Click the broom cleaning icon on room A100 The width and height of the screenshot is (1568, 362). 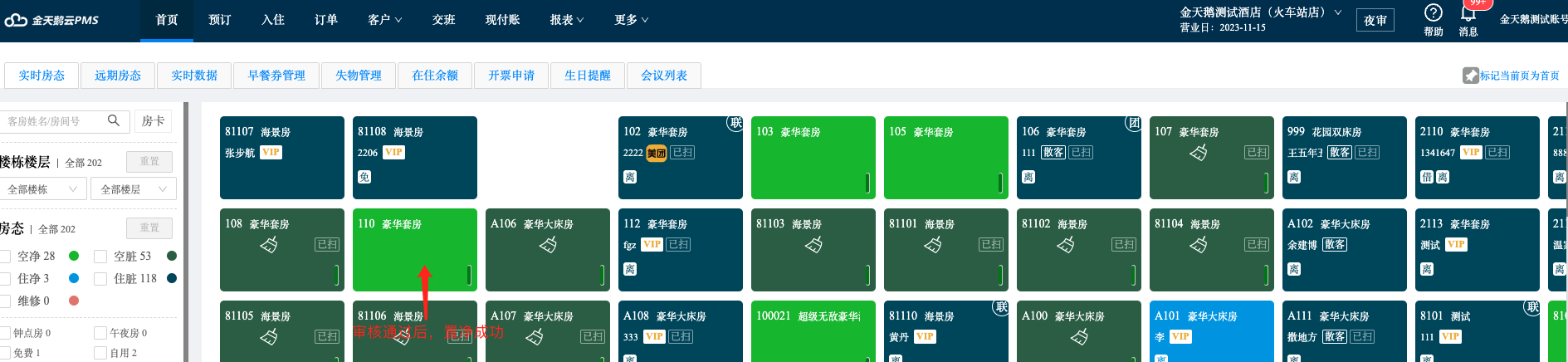point(1079,336)
